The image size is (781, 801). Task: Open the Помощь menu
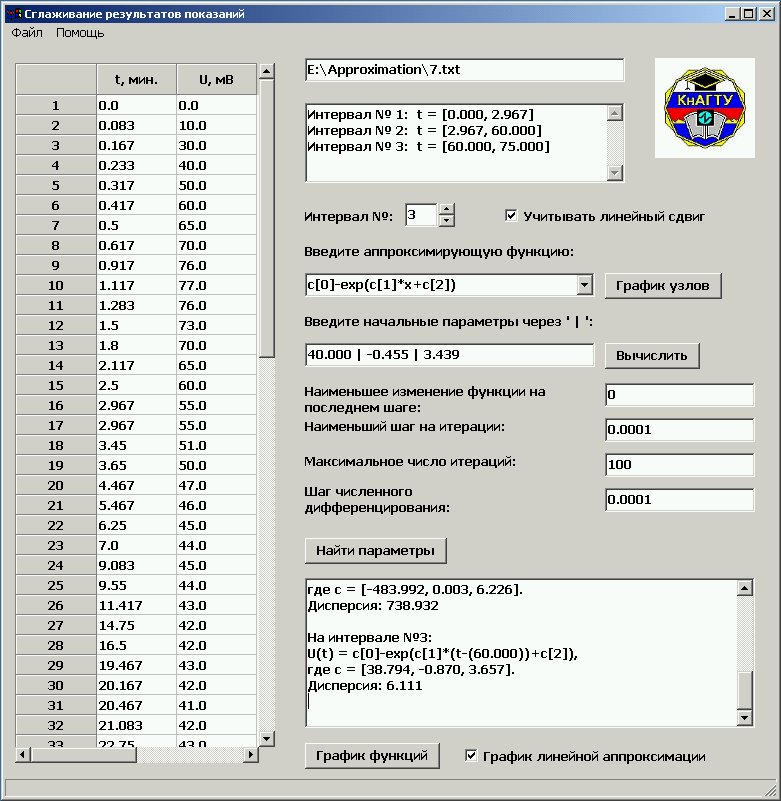click(x=80, y=33)
